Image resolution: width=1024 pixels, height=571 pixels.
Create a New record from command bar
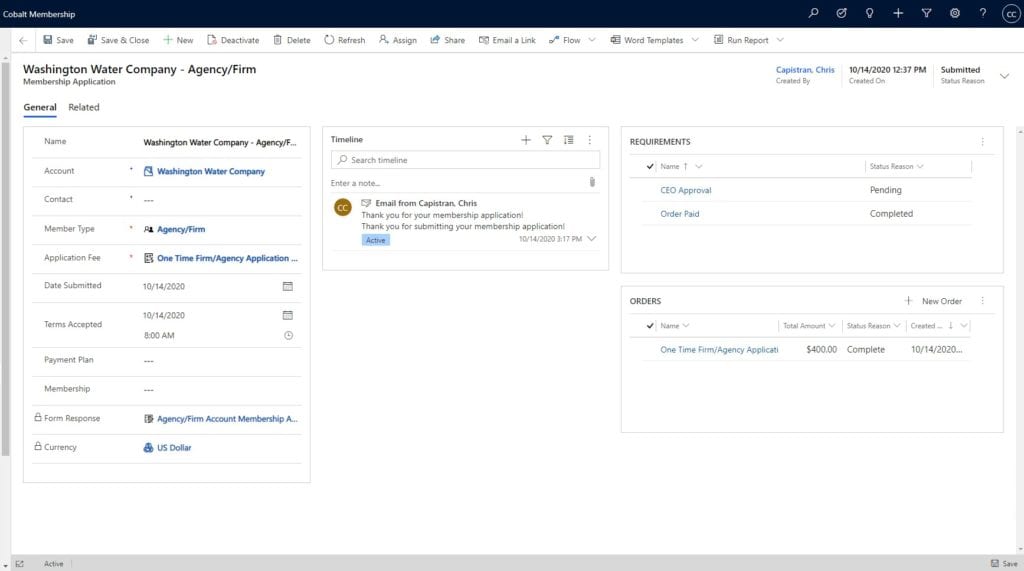point(178,40)
